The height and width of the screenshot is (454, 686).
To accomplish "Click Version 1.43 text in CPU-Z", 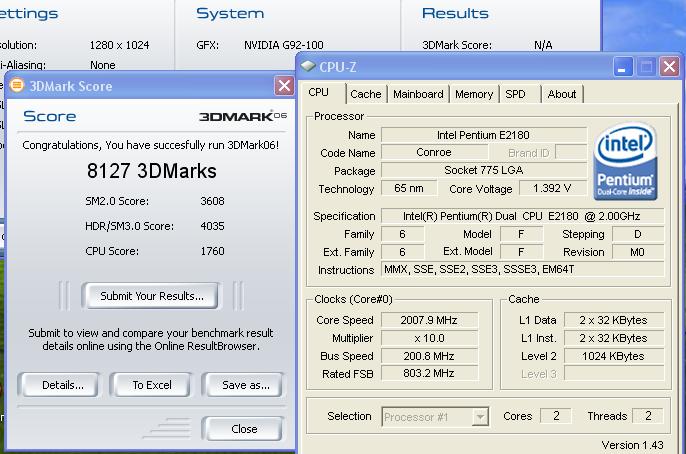I will (632, 445).
